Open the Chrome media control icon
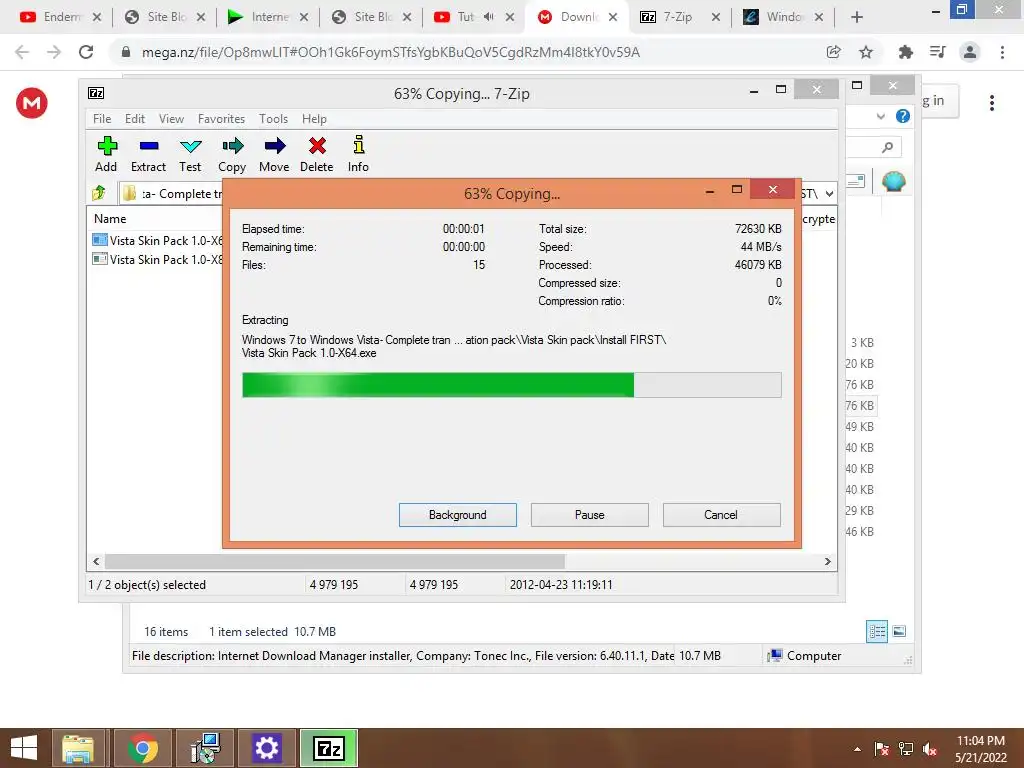Image resolution: width=1024 pixels, height=768 pixels. pyautogui.click(x=937, y=52)
